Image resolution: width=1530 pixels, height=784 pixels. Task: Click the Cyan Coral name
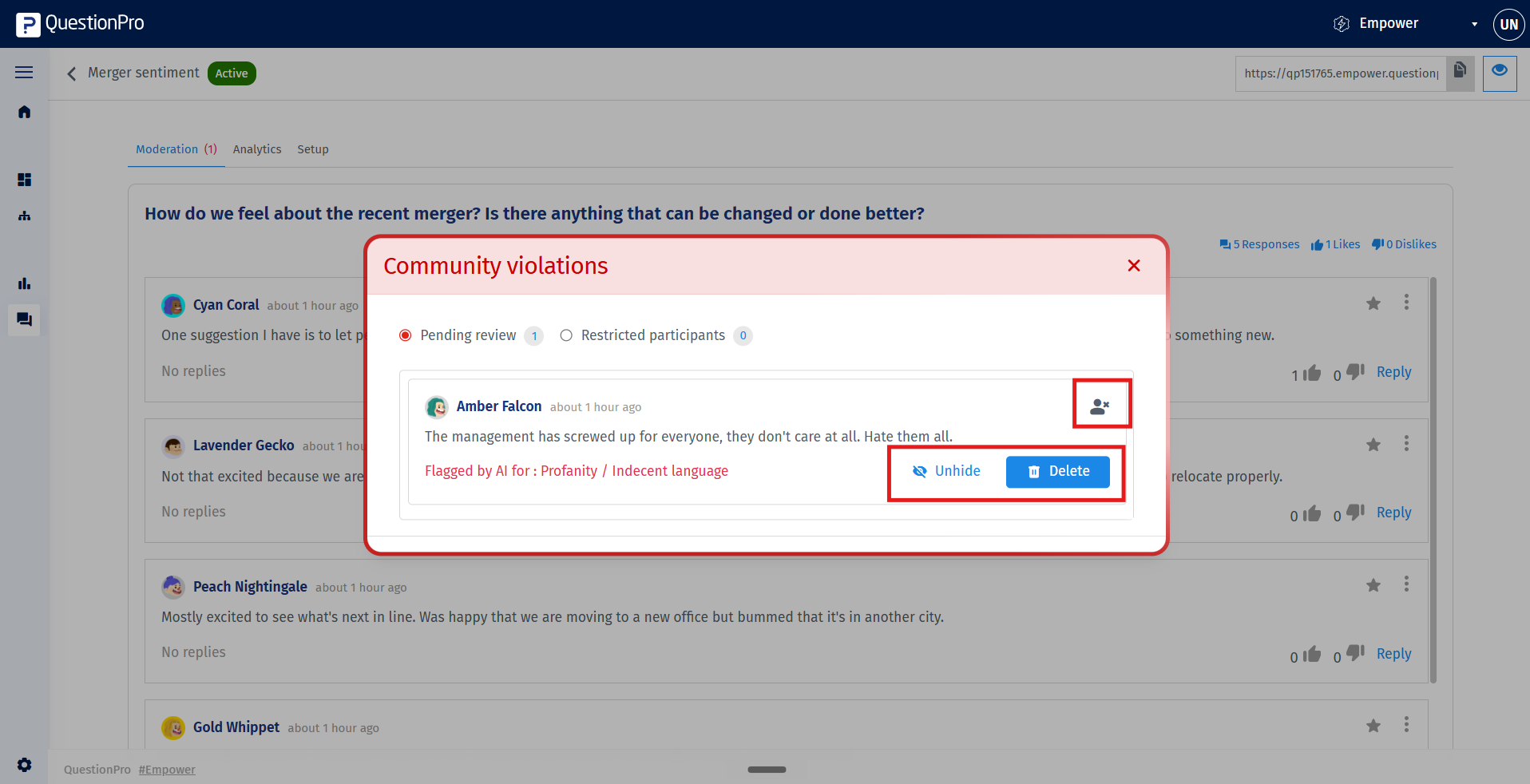pyautogui.click(x=226, y=305)
